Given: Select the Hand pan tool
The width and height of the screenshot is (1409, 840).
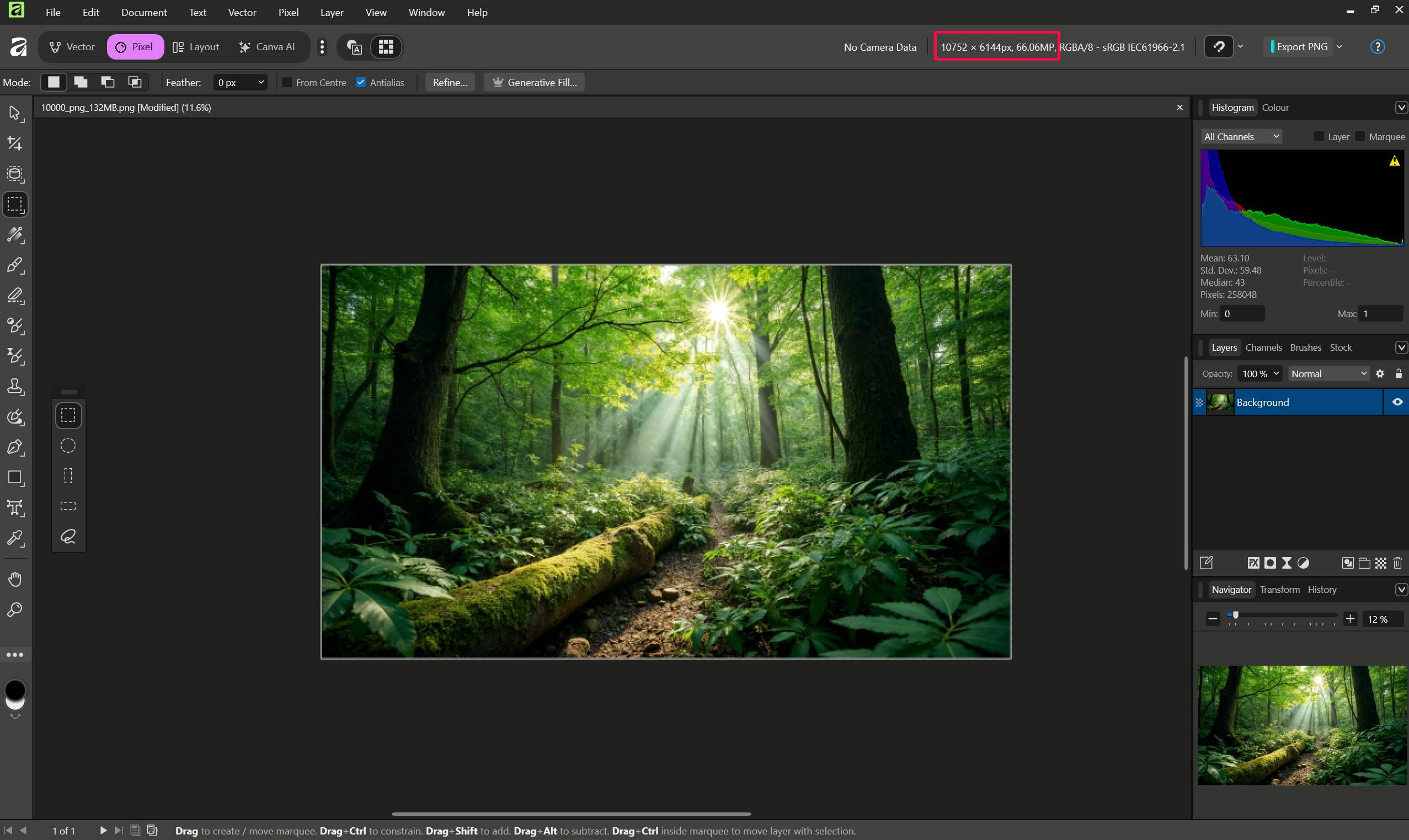Looking at the screenshot, I should point(15,579).
